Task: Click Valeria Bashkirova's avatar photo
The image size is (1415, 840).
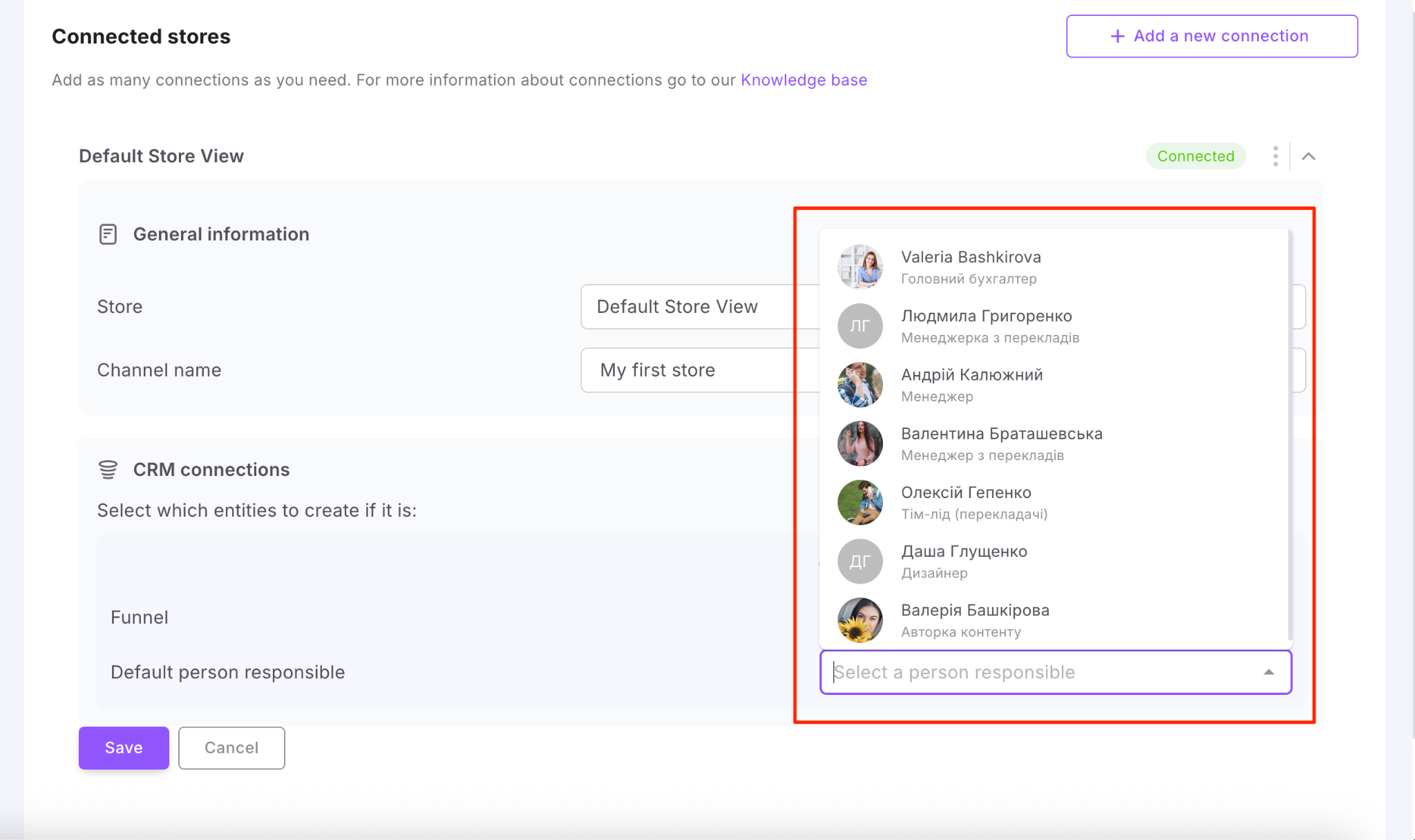Action: coord(860,267)
